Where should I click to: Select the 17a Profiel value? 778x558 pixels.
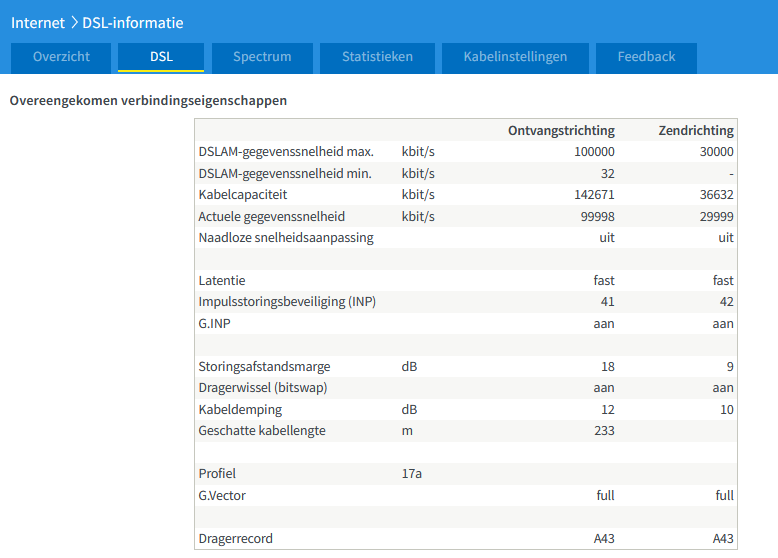(x=411, y=473)
